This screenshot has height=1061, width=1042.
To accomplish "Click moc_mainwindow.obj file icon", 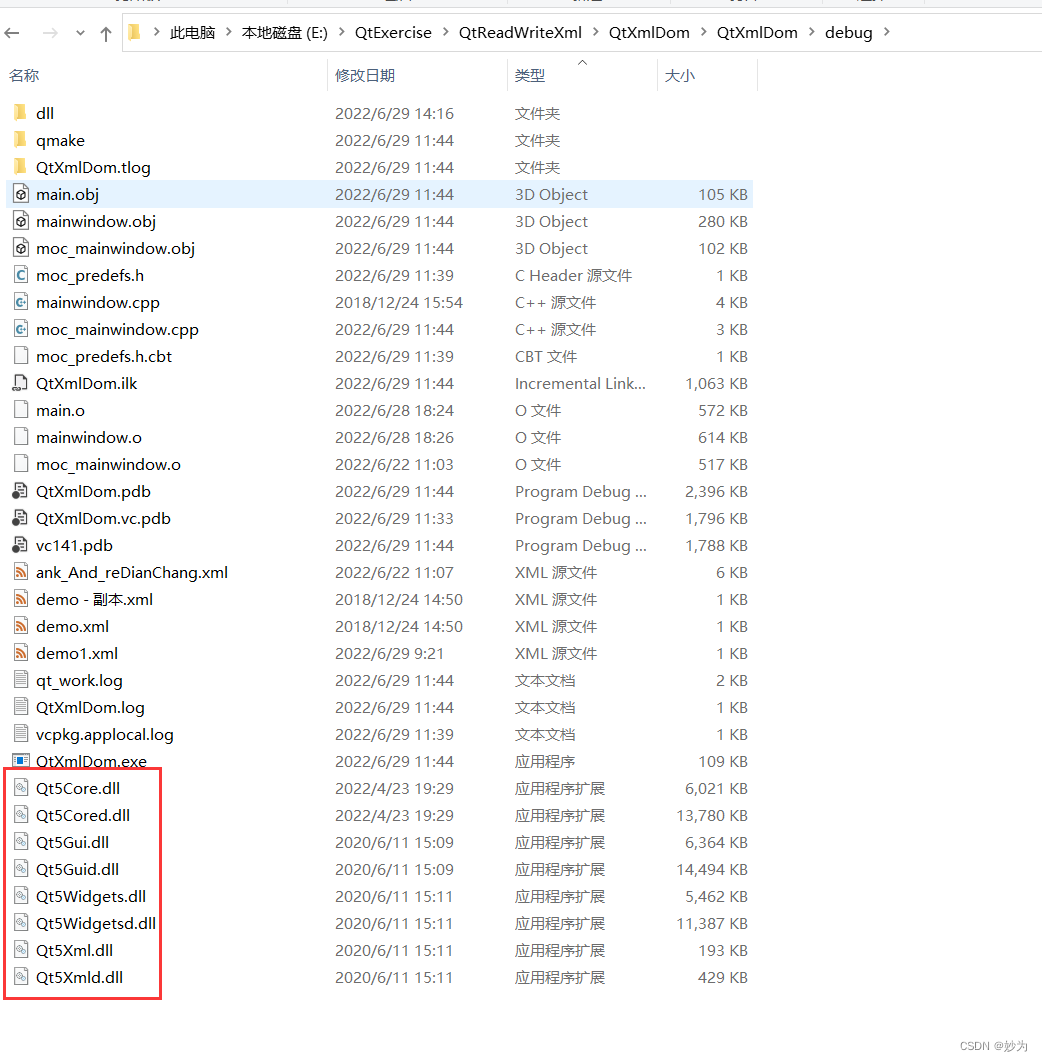I will pos(21,248).
